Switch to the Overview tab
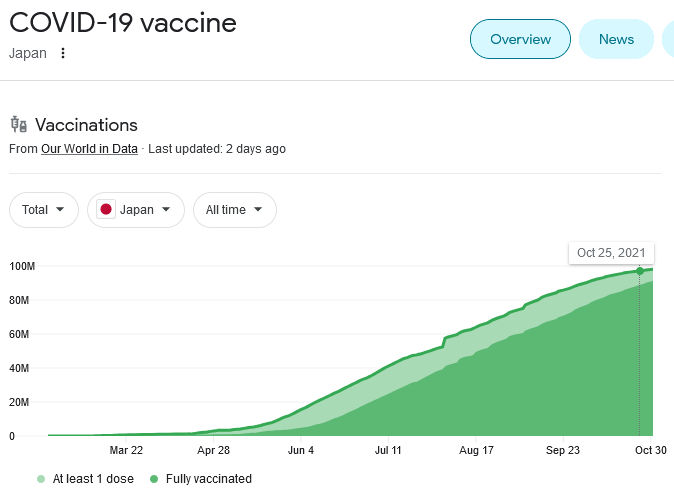Viewport: 674px width, 498px height. click(520, 40)
